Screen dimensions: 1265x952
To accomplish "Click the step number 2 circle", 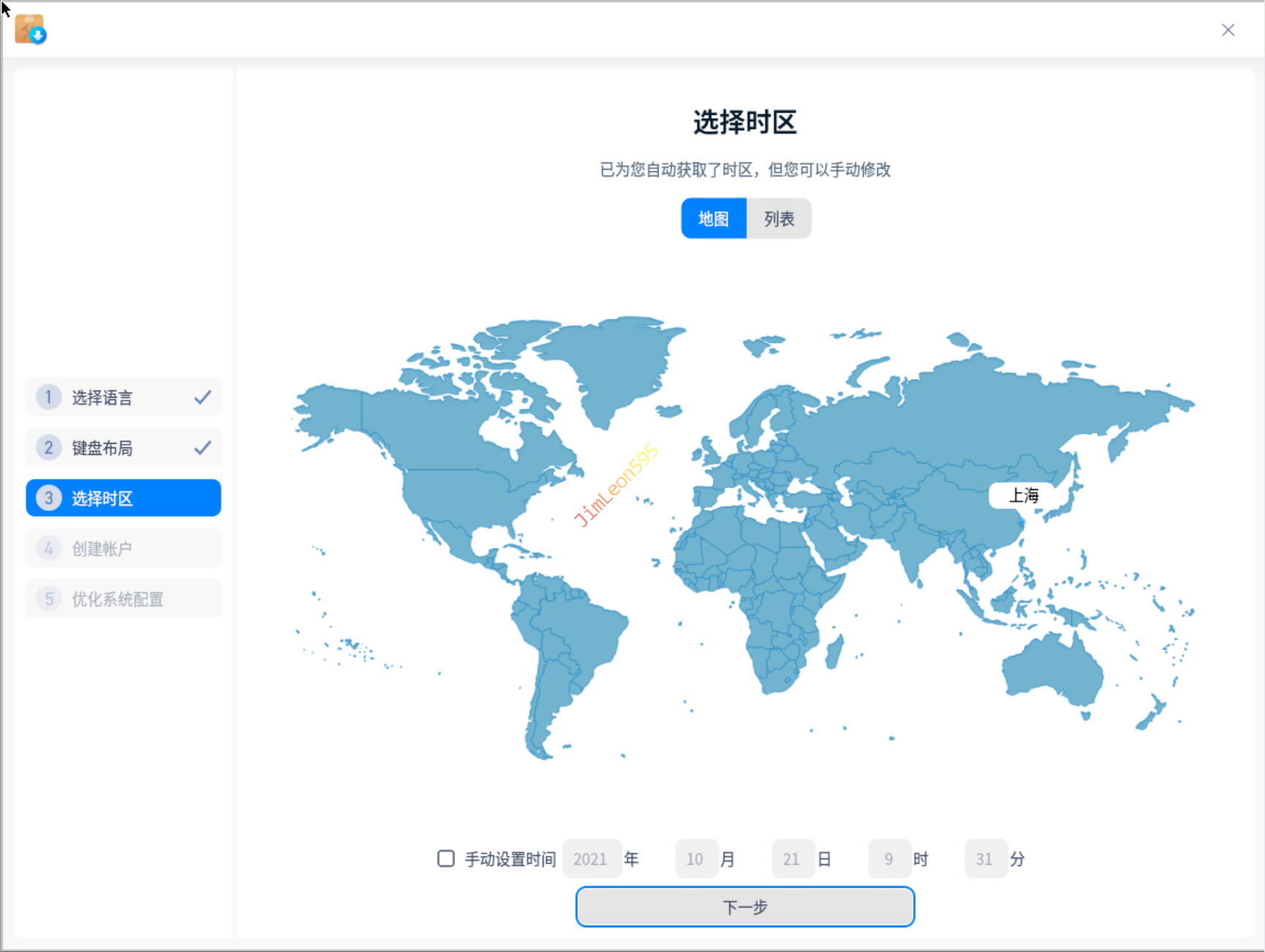I will 48,447.
